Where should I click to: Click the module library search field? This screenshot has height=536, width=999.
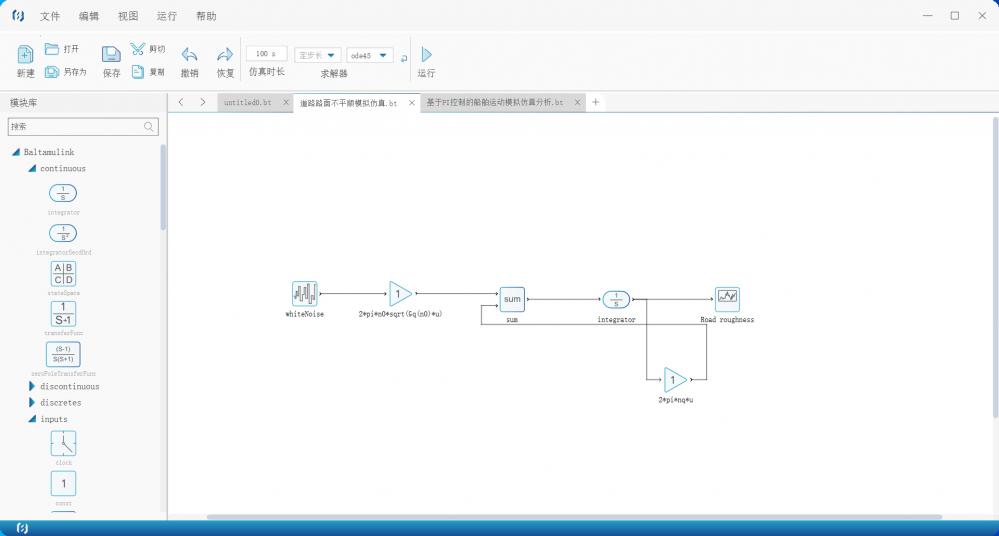(x=76, y=127)
